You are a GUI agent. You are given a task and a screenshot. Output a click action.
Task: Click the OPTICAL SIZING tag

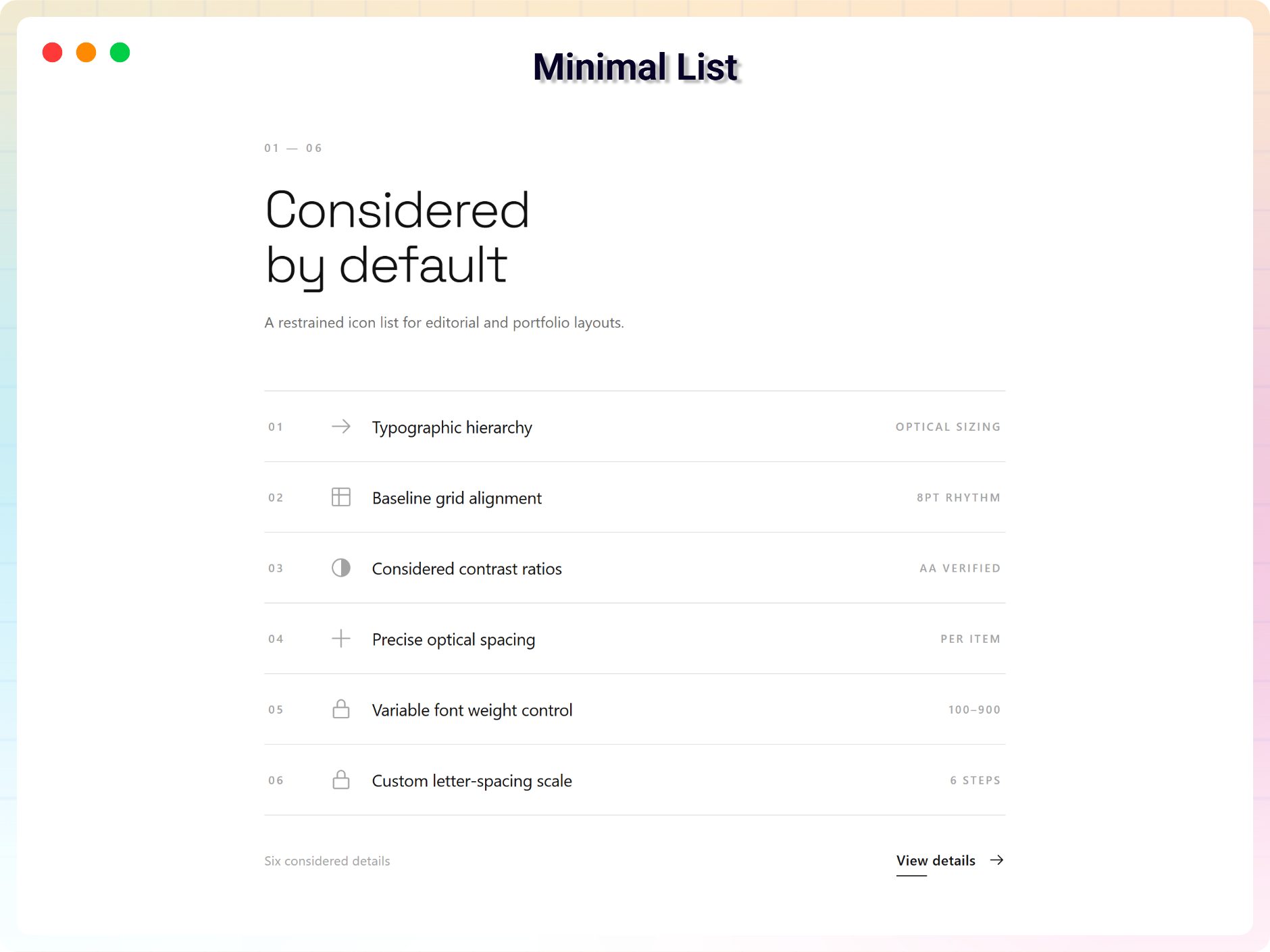click(948, 427)
